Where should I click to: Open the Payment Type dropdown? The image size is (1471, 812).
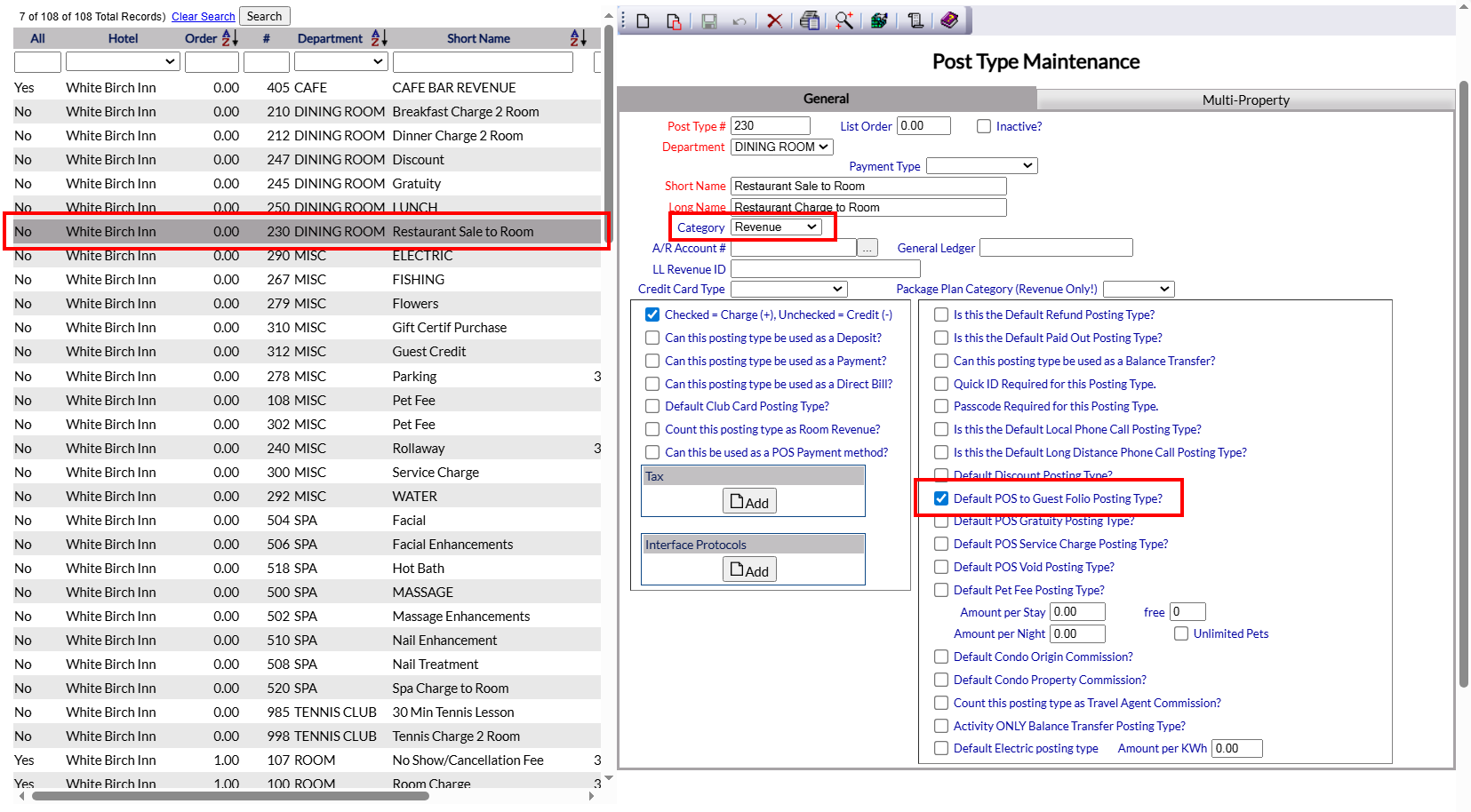coord(981,166)
